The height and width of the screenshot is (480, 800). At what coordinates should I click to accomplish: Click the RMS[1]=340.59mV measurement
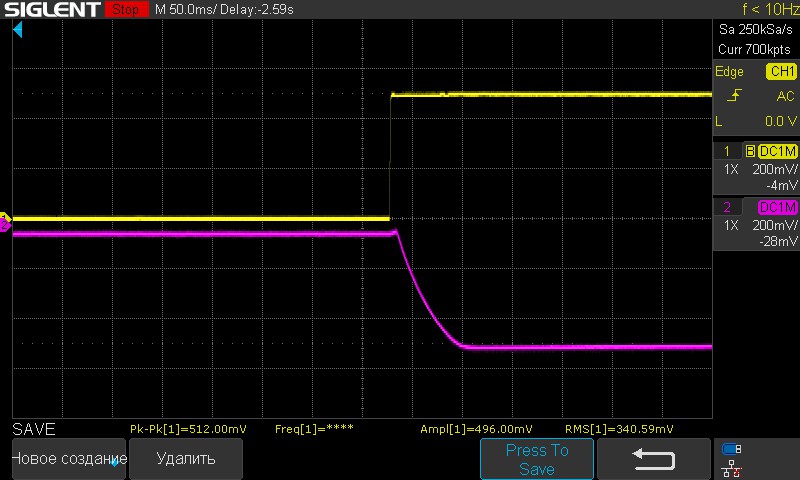(619, 429)
